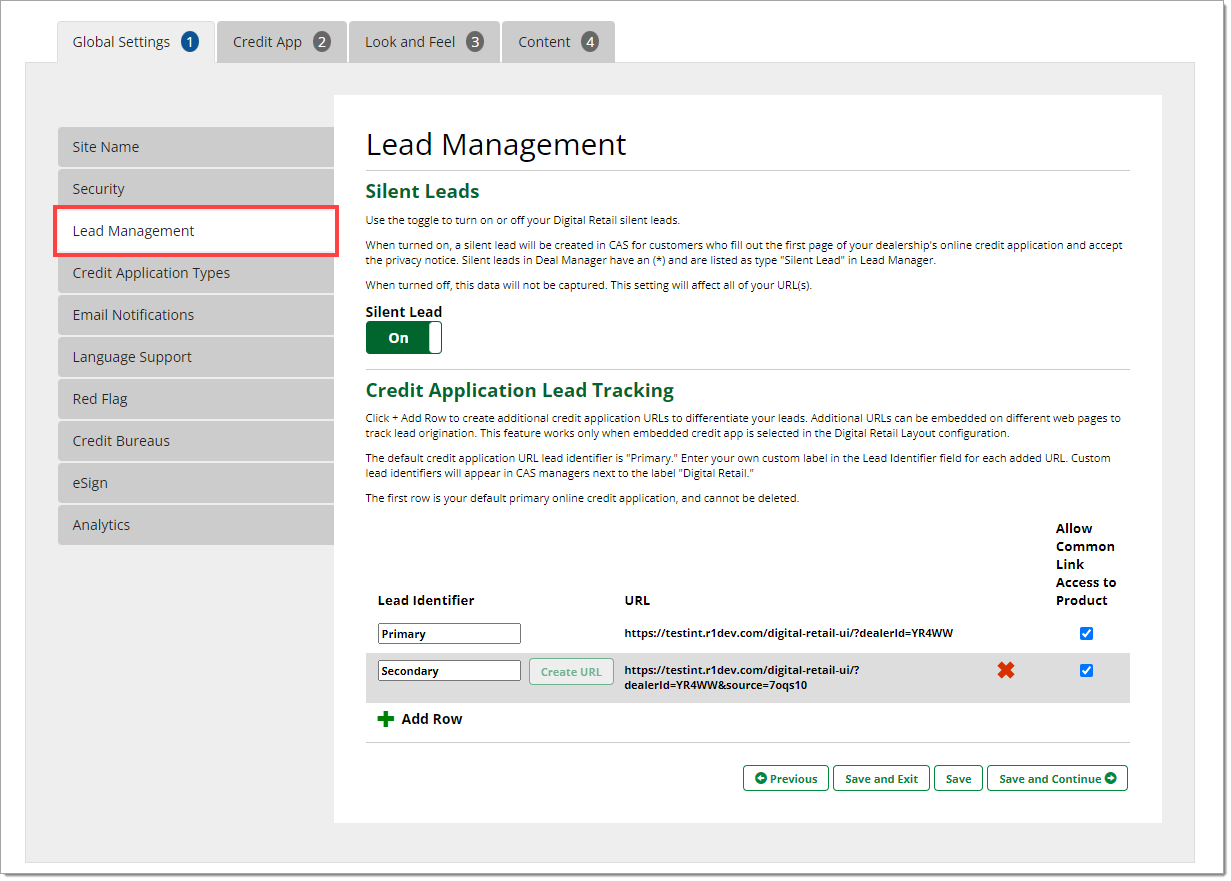The width and height of the screenshot is (1231, 881).
Task: Click the Add Row link text
Action: (x=432, y=719)
